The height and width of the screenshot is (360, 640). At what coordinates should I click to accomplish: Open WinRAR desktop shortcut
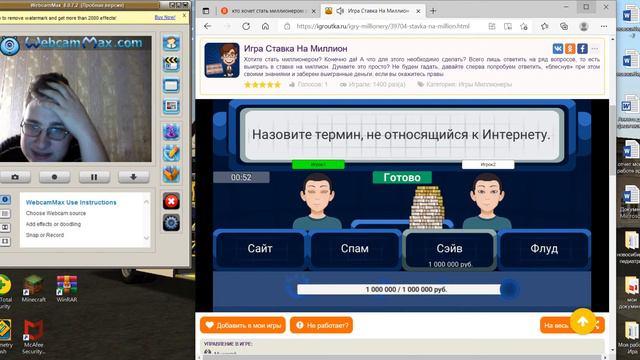67,289
